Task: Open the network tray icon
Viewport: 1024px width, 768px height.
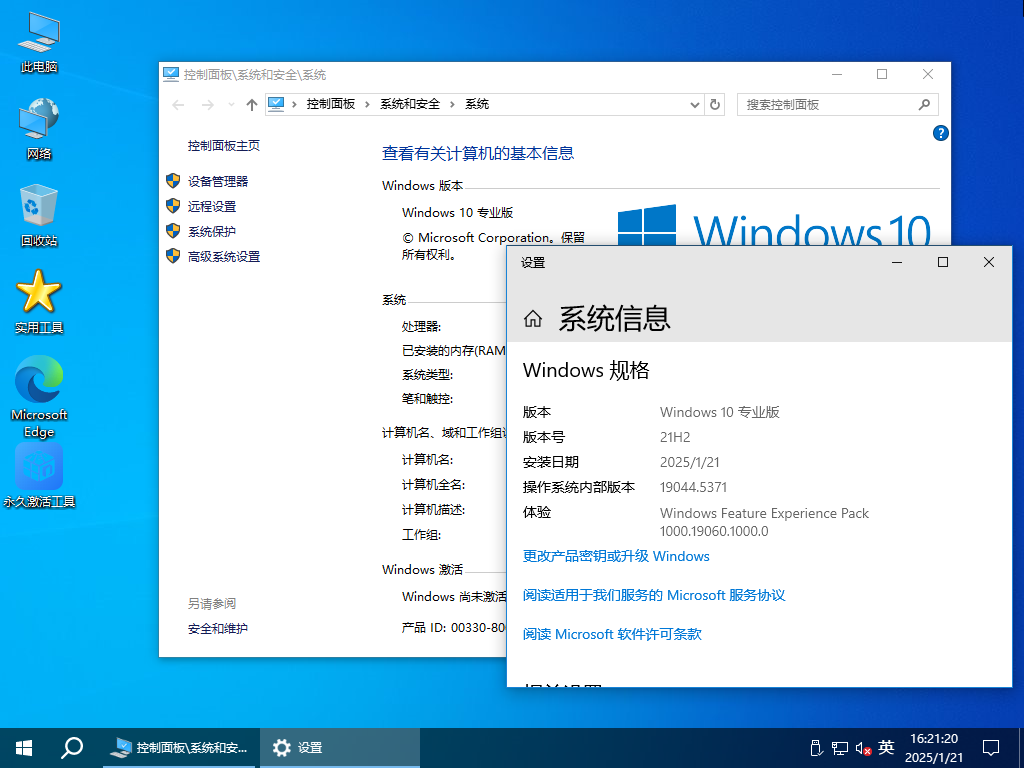Action: pyautogui.click(x=840, y=748)
